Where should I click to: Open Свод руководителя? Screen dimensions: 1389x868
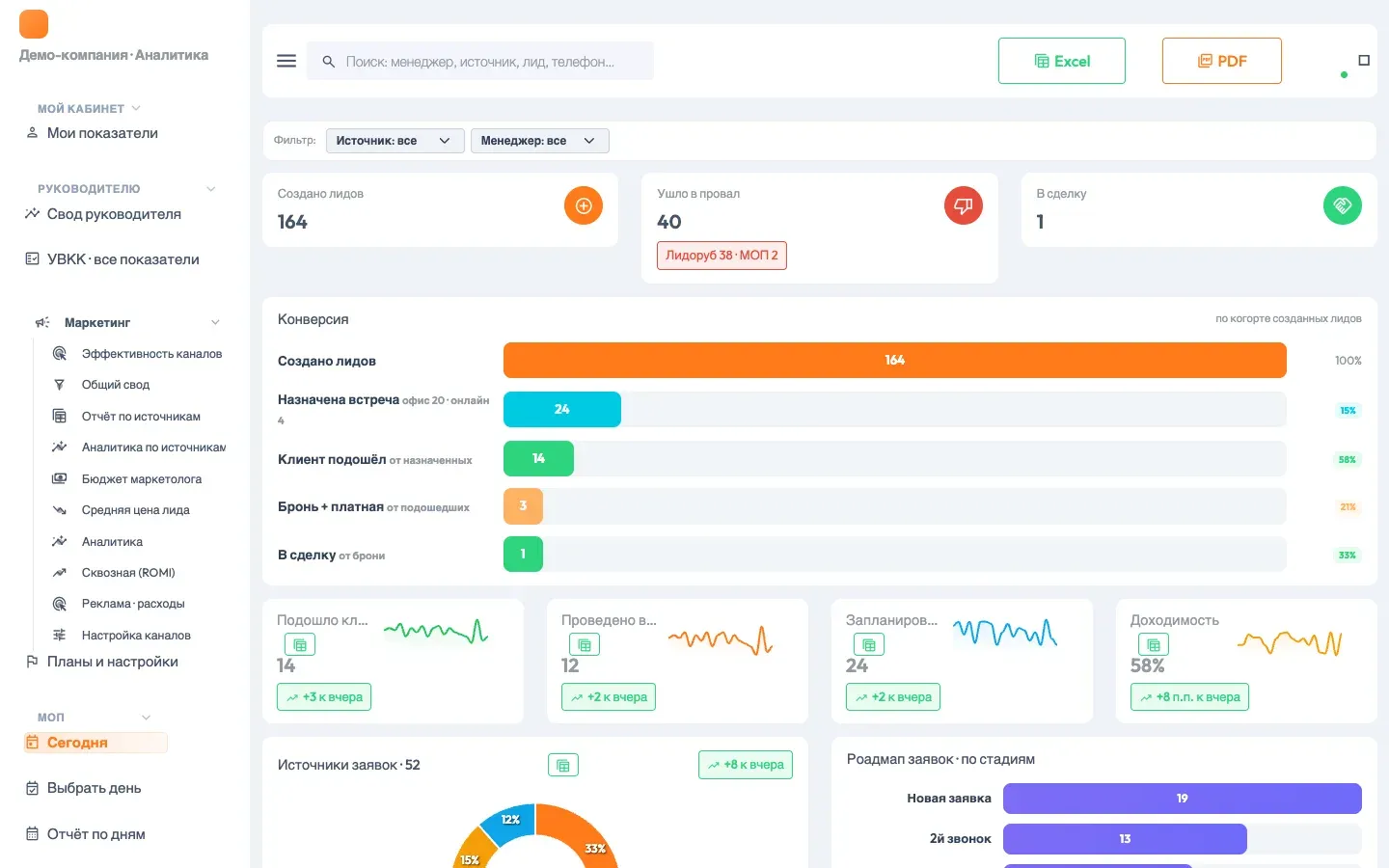tap(103, 214)
